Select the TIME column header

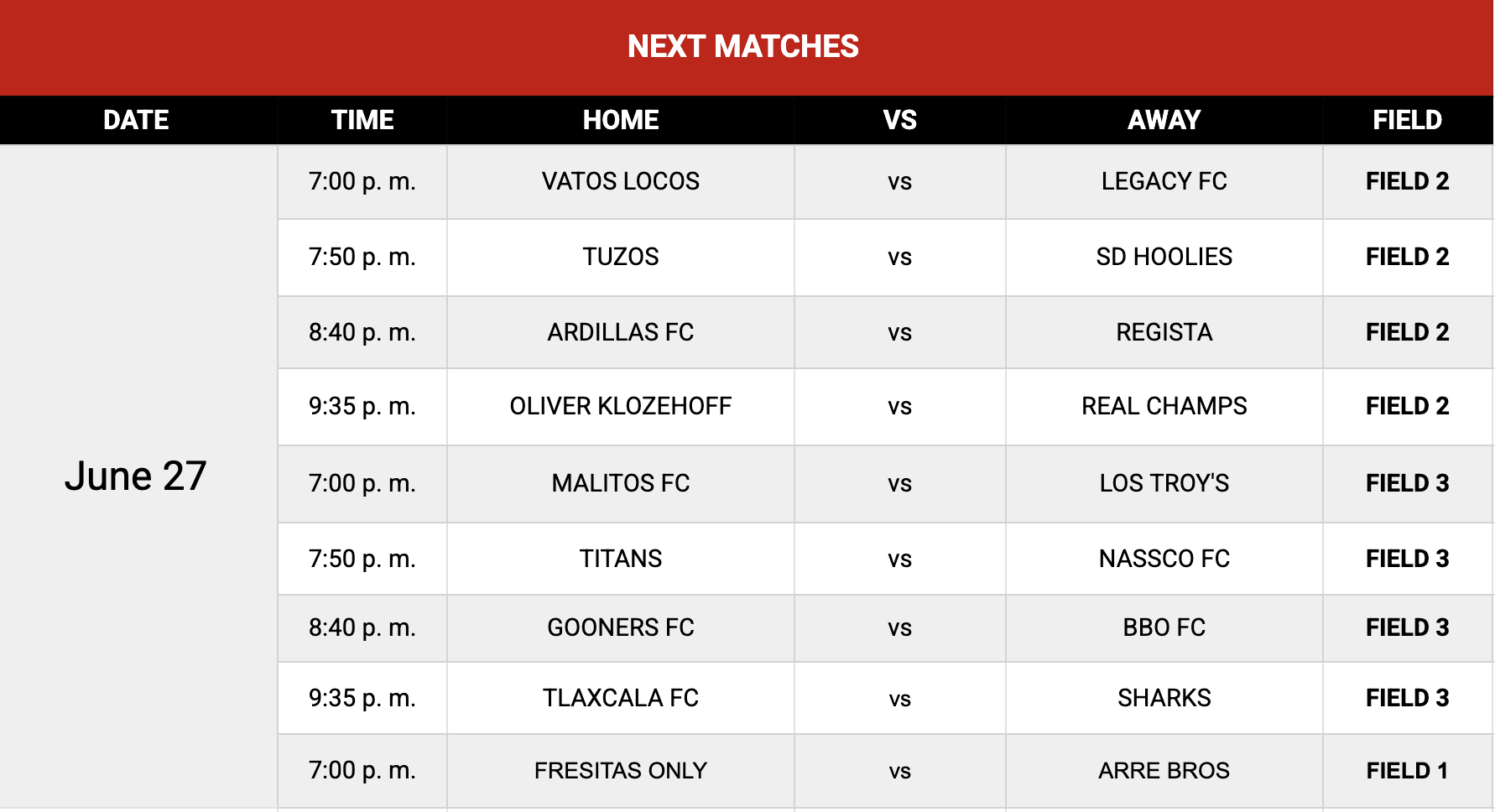tap(362, 120)
